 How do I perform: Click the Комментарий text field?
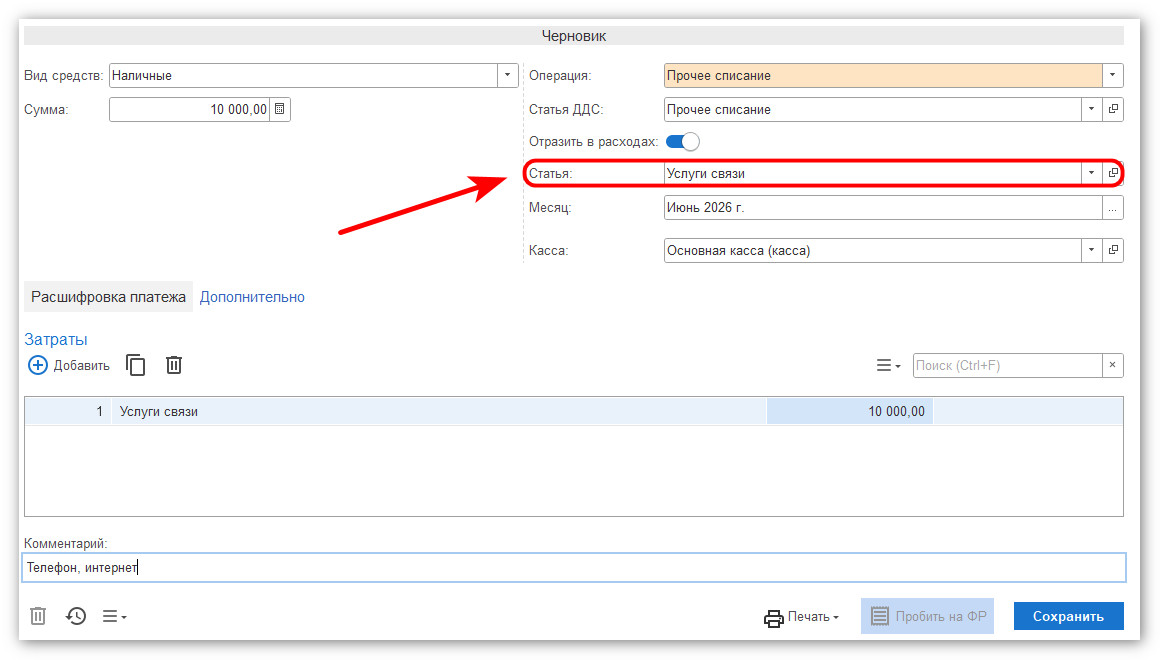click(574, 568)
